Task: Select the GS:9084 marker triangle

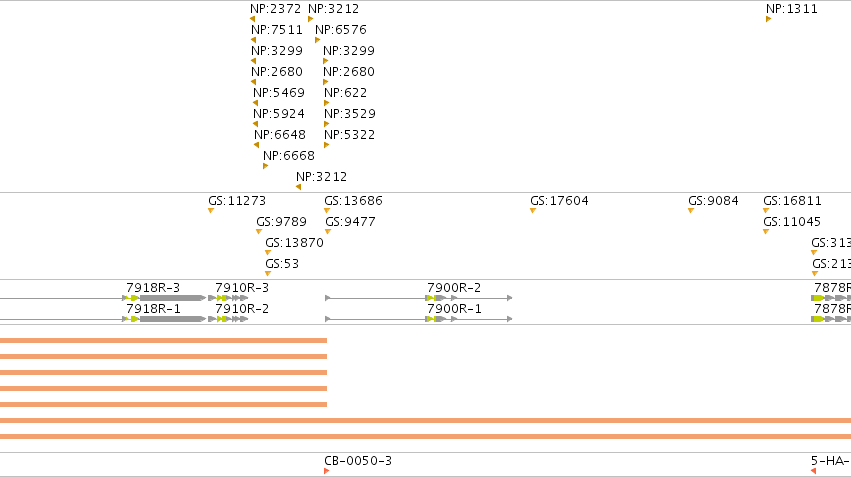Action: (691, 211)
